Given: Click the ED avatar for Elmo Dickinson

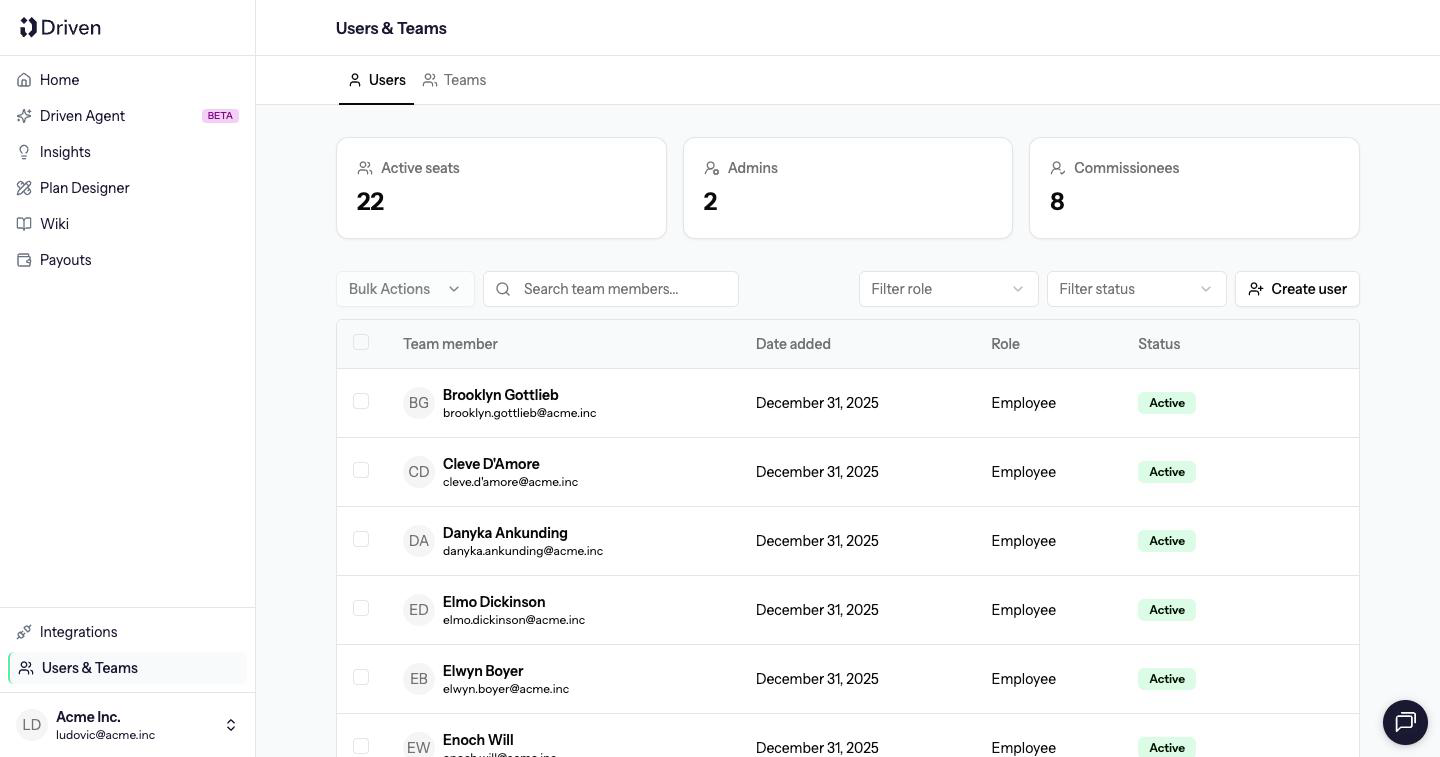Looking at the screenshot, I should point(418,610).
